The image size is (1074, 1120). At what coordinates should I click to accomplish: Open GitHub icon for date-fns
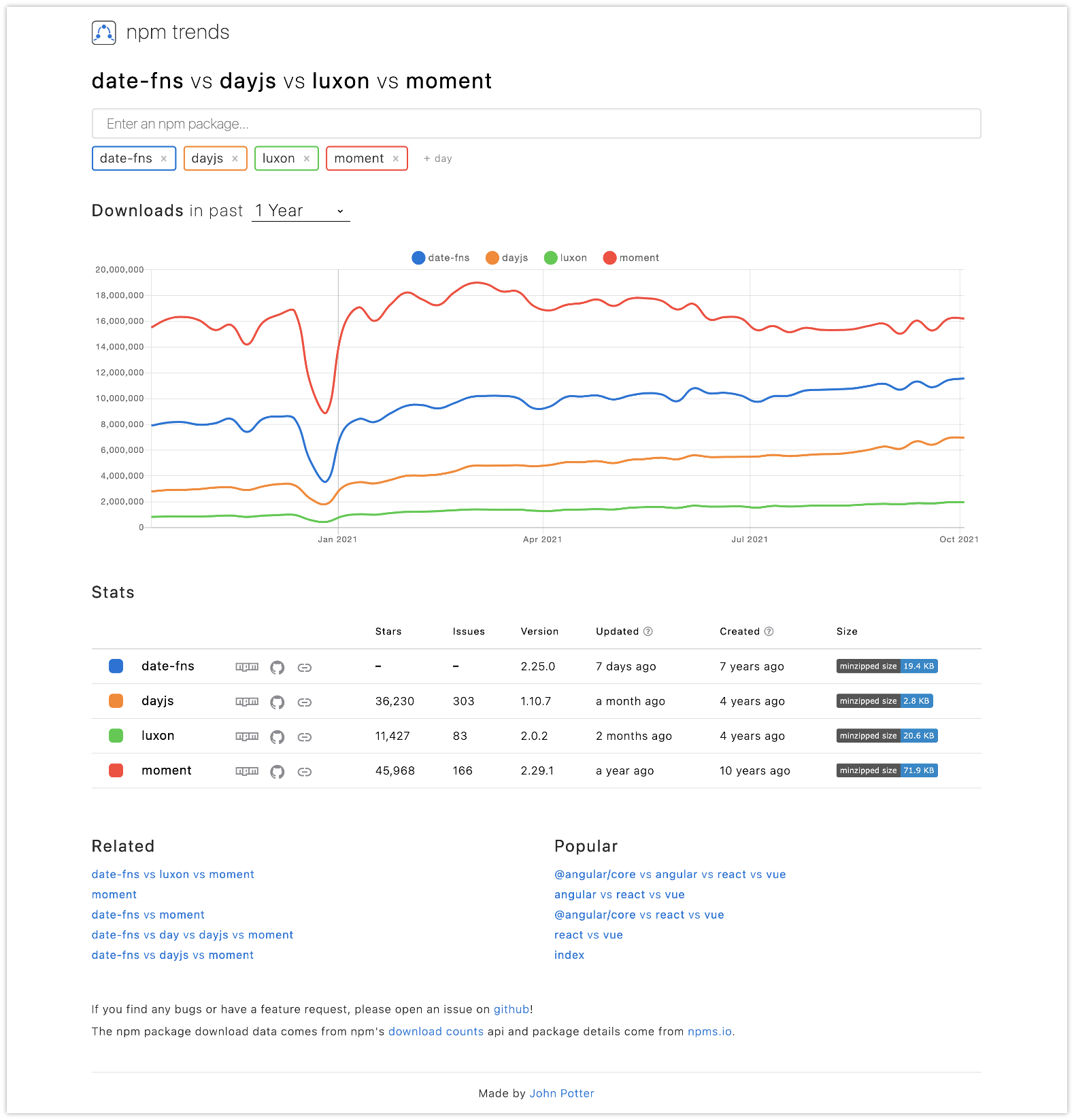pos(277,667)
